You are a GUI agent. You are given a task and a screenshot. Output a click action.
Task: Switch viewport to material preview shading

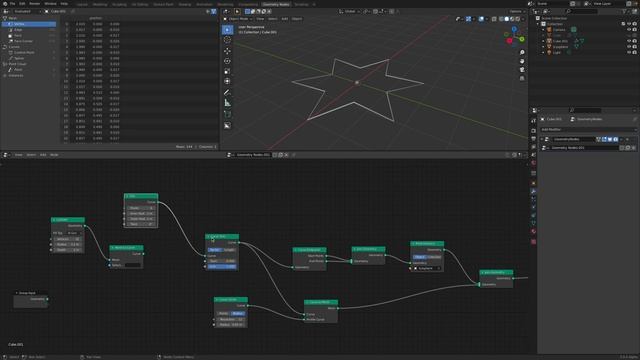tap(512, 19)
